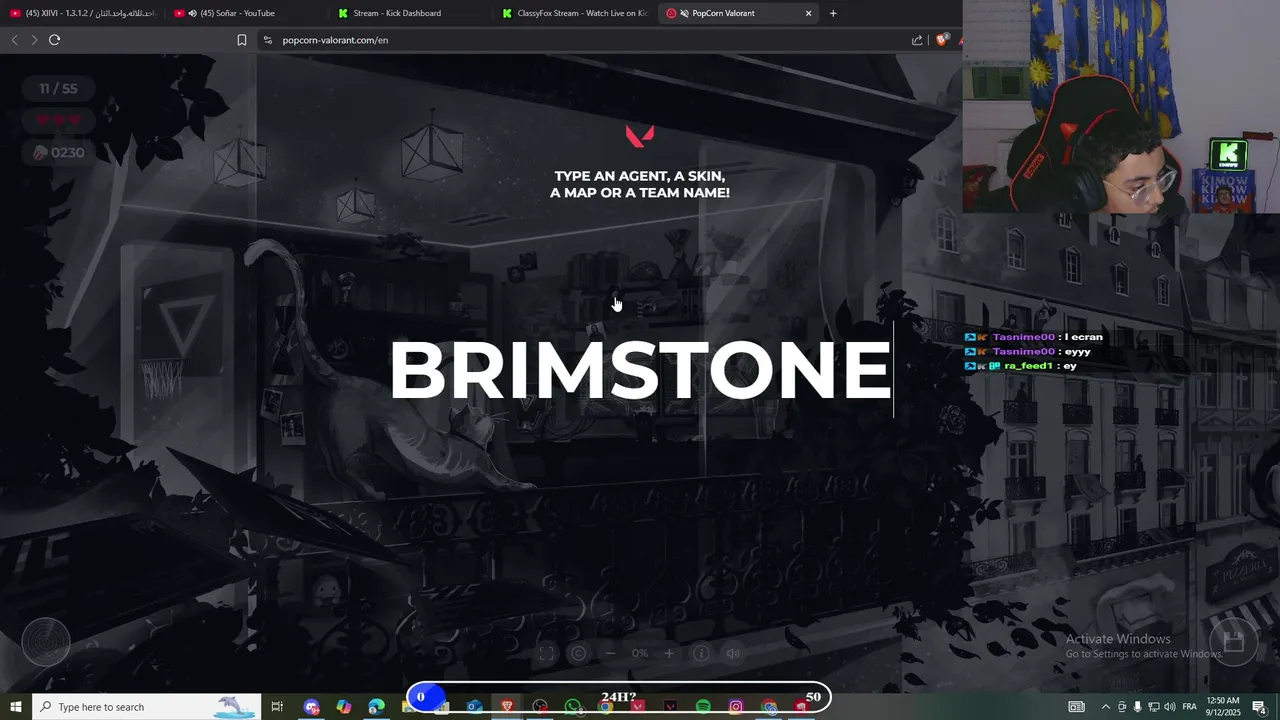Click the 24H? progress bar overlay
The width and height of the screenshot is (1280, 720).
pyautogui.click(x=618, y=697)
